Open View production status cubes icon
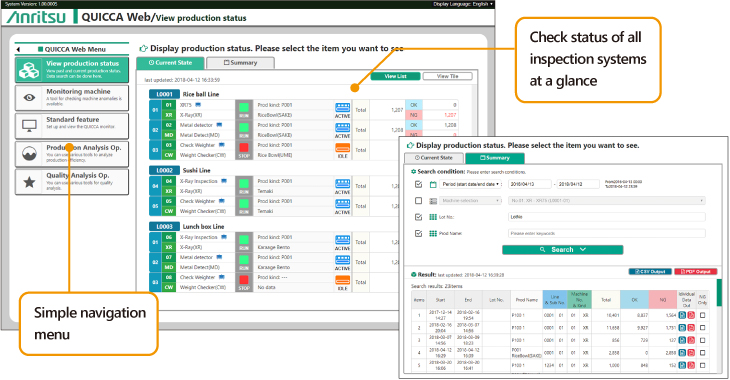The image size is (730, 380). [x=29, y=70]
